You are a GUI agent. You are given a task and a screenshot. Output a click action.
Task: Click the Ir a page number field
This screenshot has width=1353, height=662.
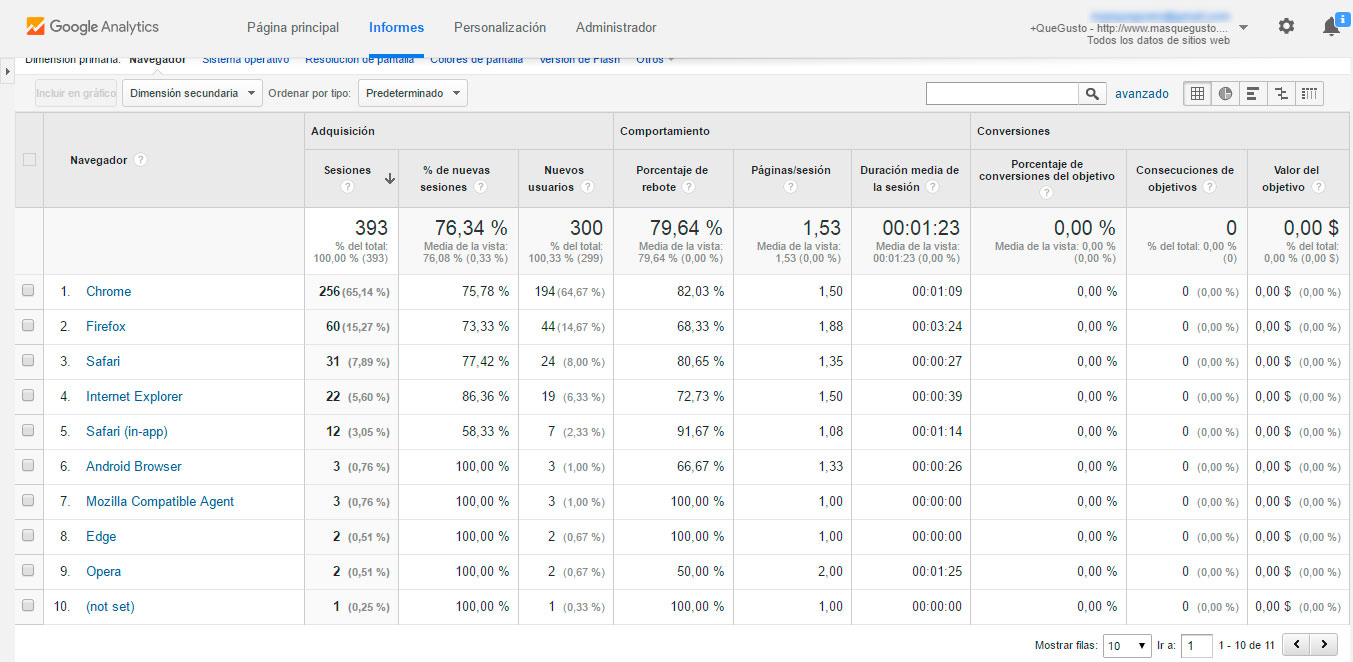[x=1197, y=646]
